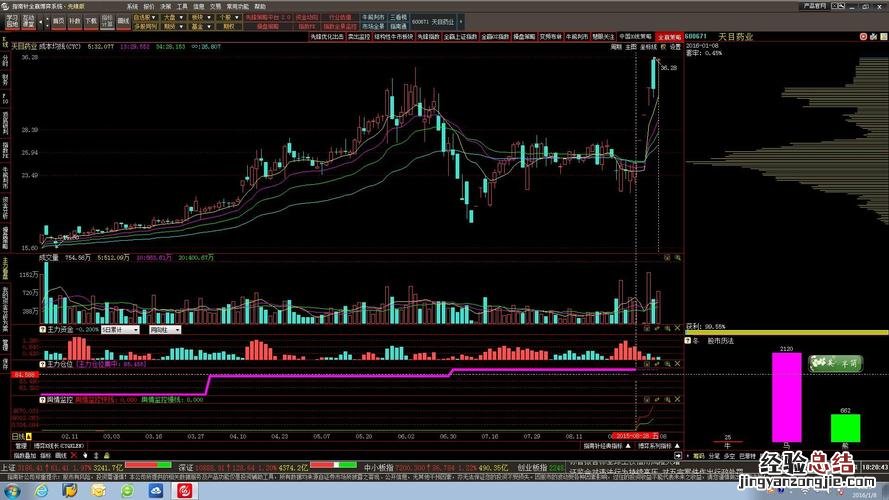Click the 卖出监控 button
The image size is (889, 500).
[359, 37]
